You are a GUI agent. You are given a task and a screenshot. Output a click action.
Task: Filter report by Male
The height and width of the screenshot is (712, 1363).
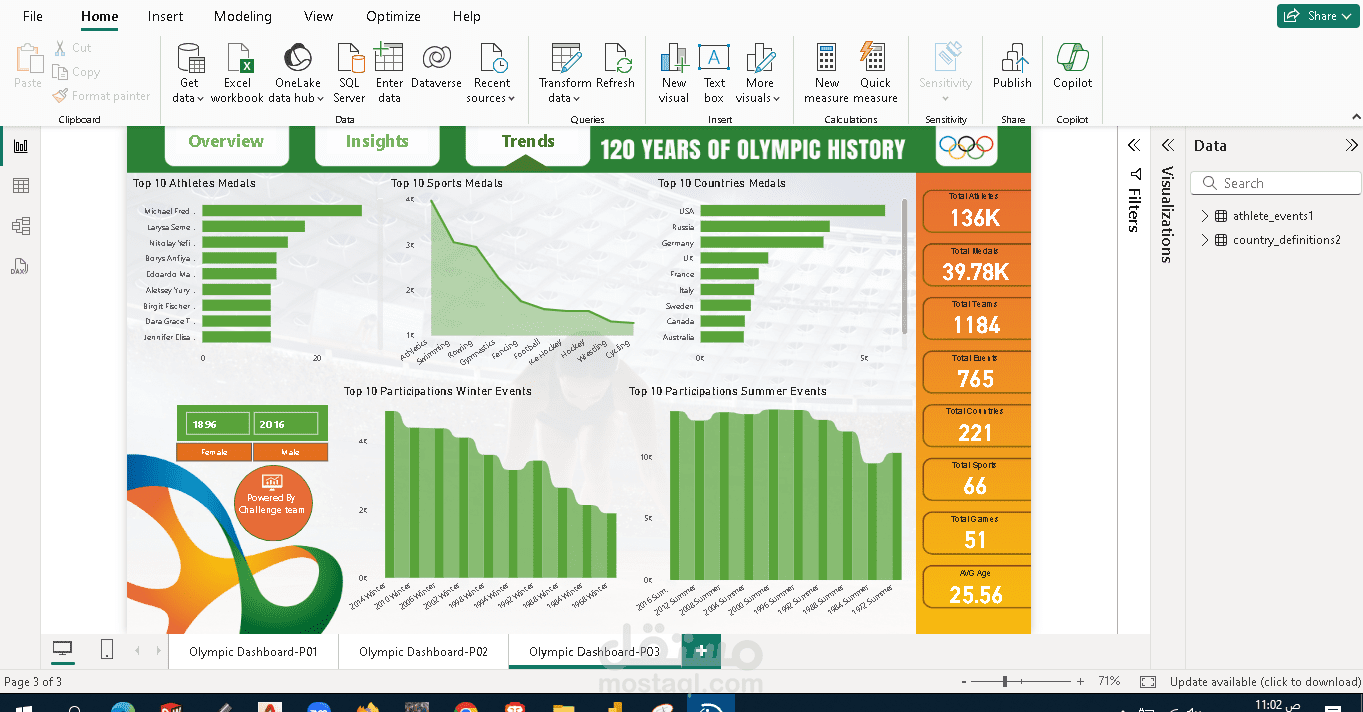[x=290, y=452]
